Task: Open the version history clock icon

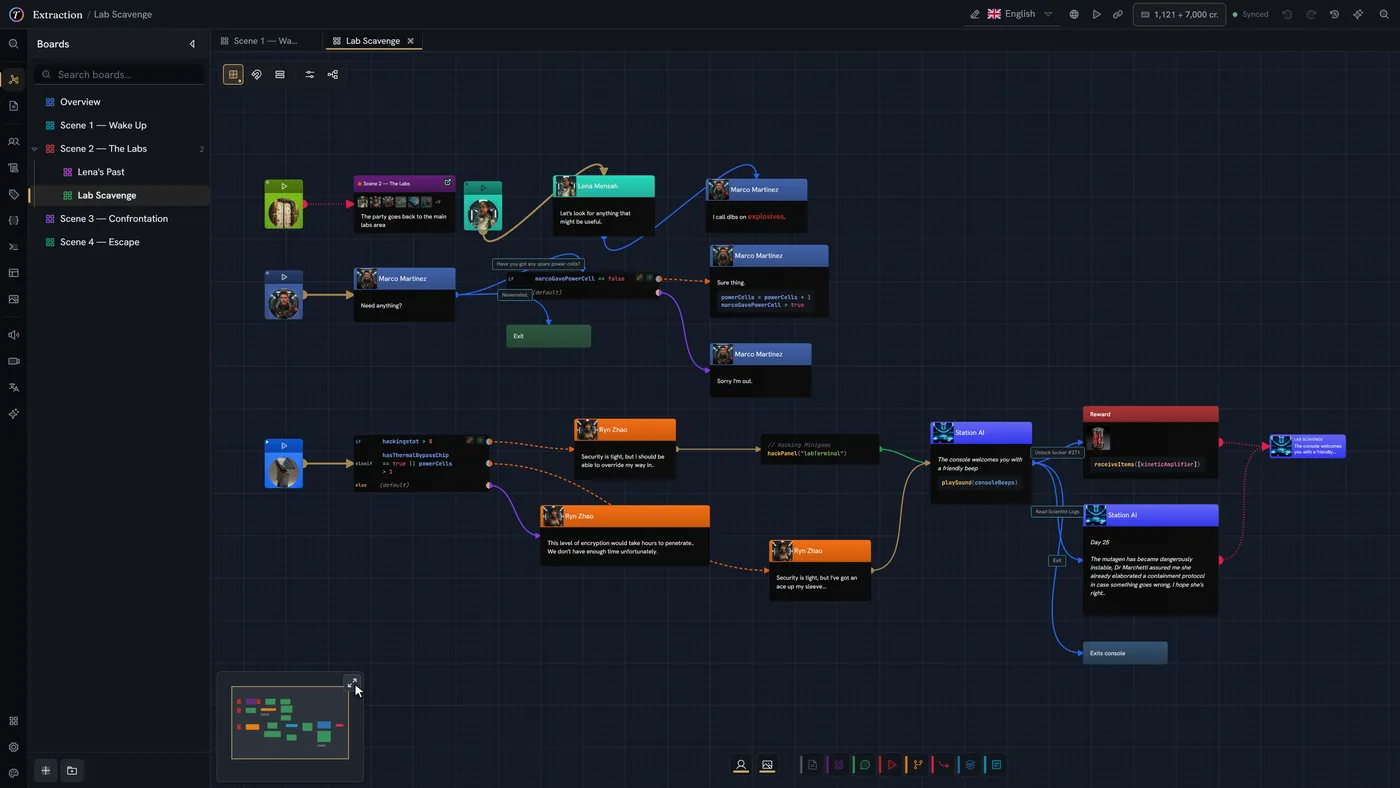Action: (x=1334, y=15)
